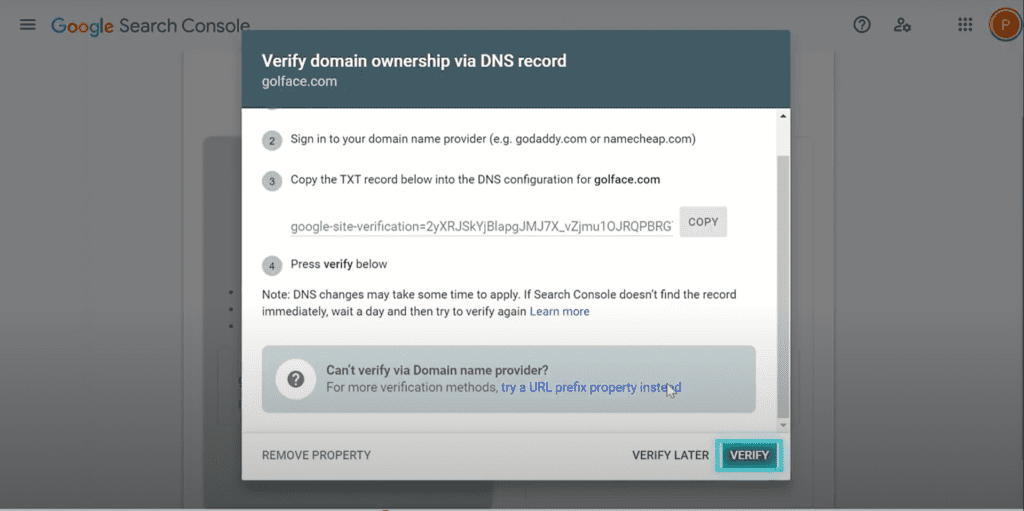Click the step 4 number badge
This screenshot has width=1024, height=511.
coord(272,266)
